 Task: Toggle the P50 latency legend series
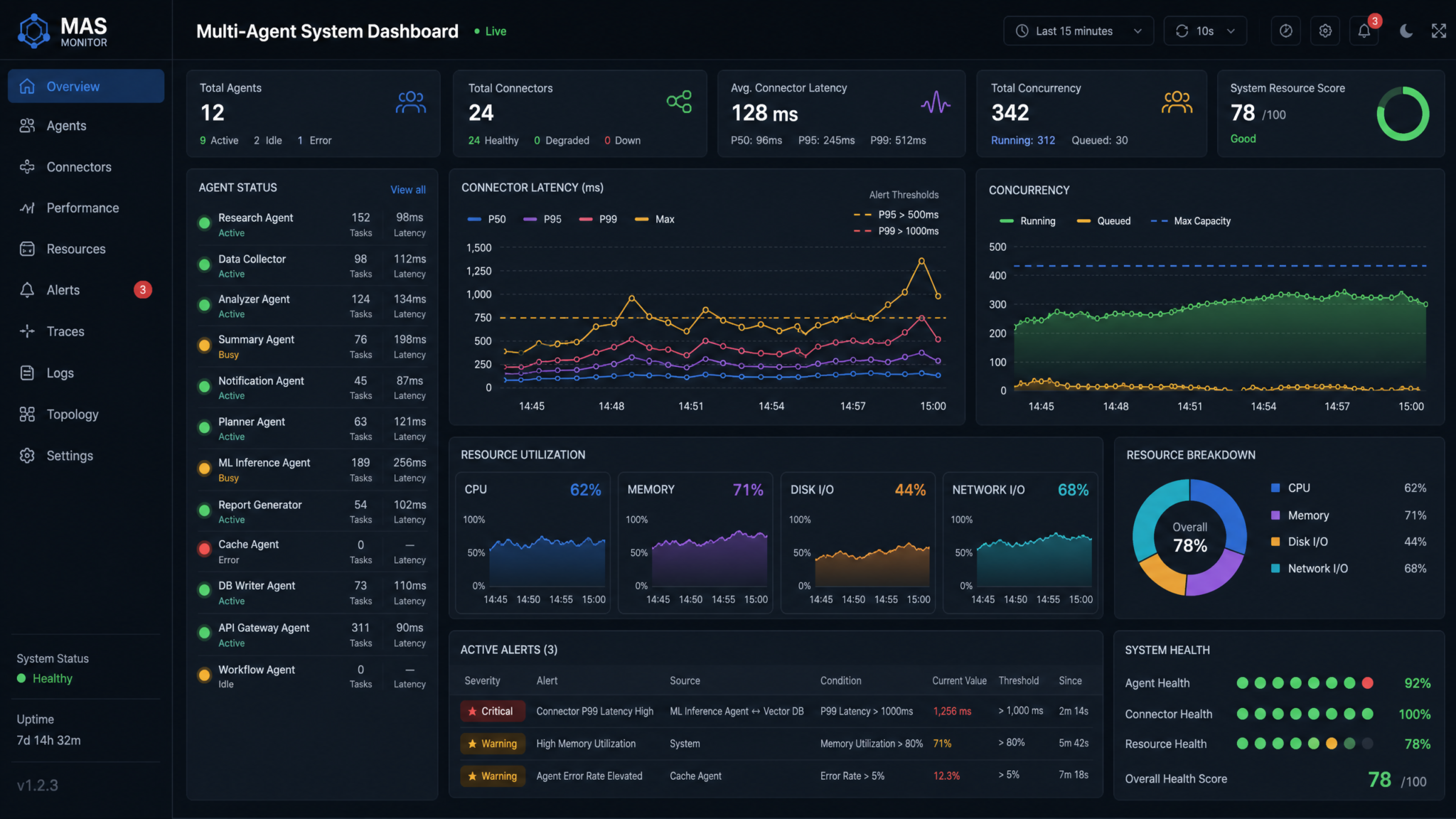[x=487, y=219]
